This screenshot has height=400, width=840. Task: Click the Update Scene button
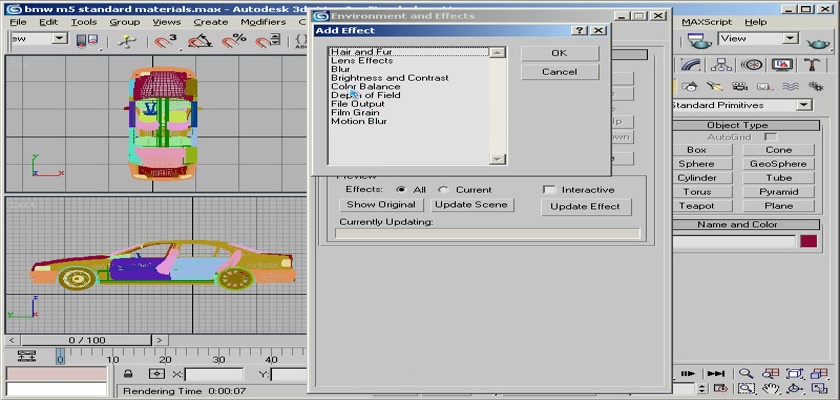pos(471,205)
